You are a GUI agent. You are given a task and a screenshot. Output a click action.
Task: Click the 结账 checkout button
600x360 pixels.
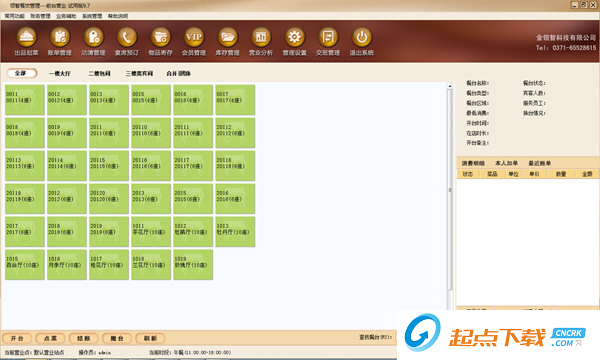(x=83, y=338)
